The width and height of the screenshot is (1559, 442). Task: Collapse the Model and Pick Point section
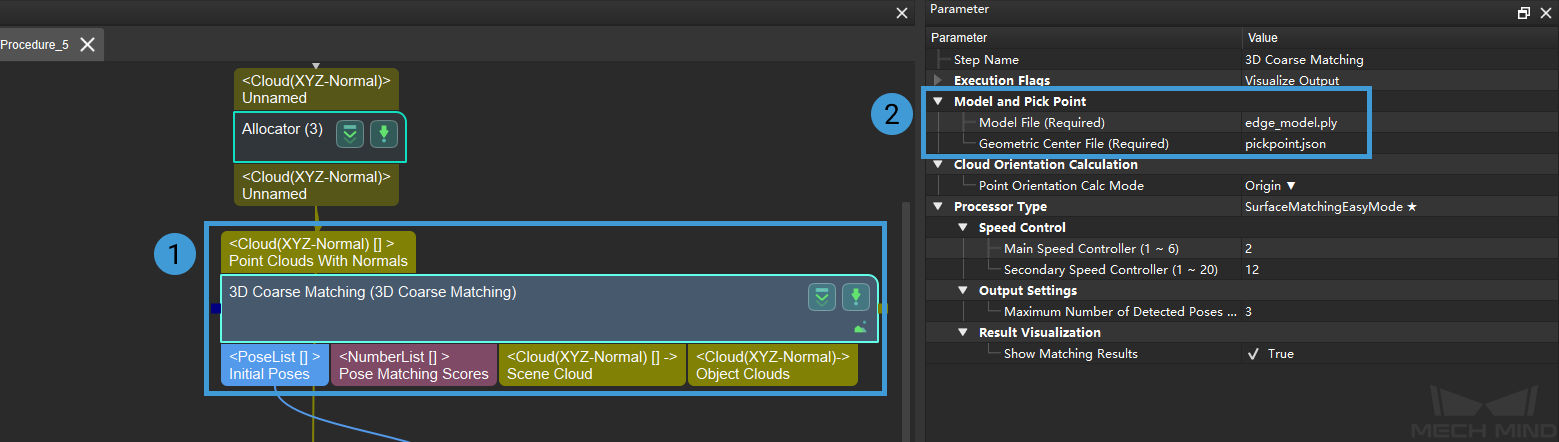938,101
